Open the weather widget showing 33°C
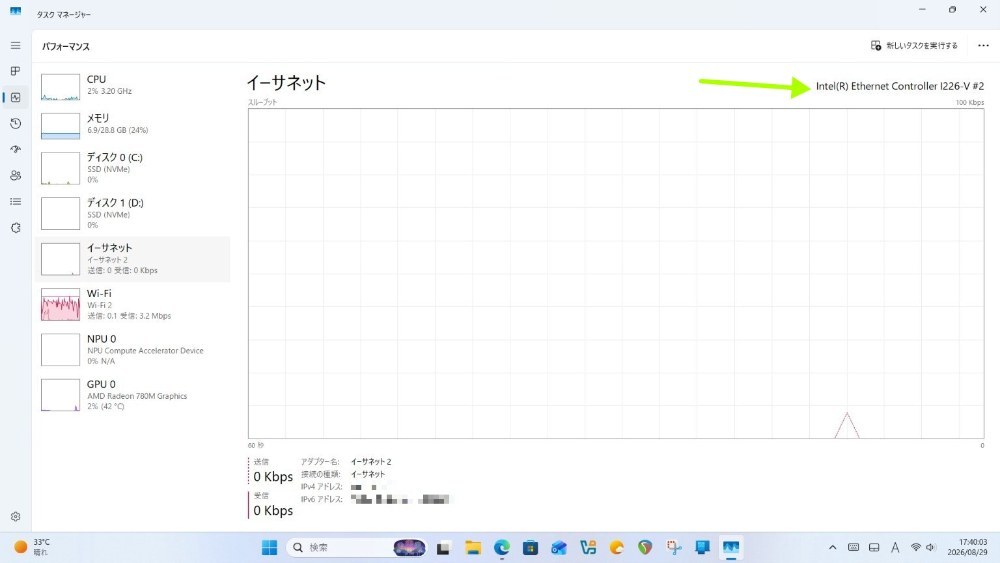Image resolution: width=1000 pixels, height=563 pixels. (32, 547)
